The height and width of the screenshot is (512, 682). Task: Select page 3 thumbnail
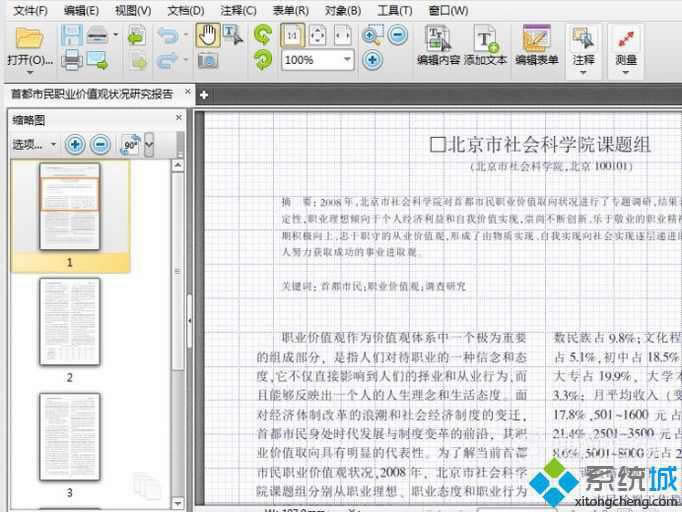click(70, 436)
